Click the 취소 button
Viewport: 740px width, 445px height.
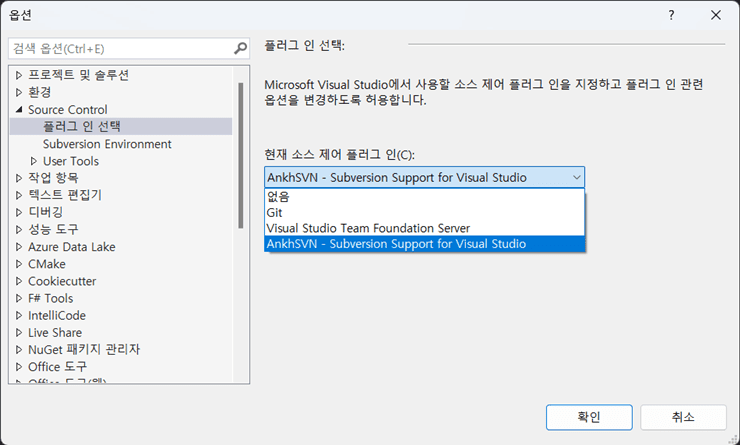point(683,417)
